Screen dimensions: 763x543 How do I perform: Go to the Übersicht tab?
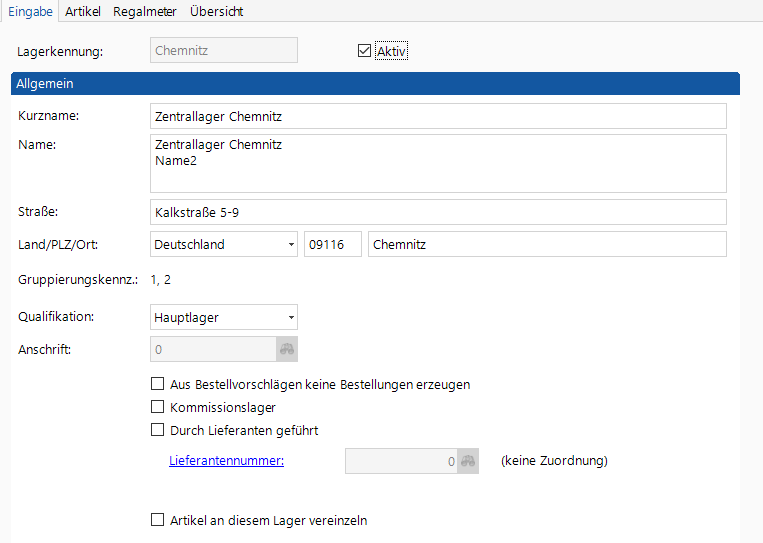click(x=216, y=11)
